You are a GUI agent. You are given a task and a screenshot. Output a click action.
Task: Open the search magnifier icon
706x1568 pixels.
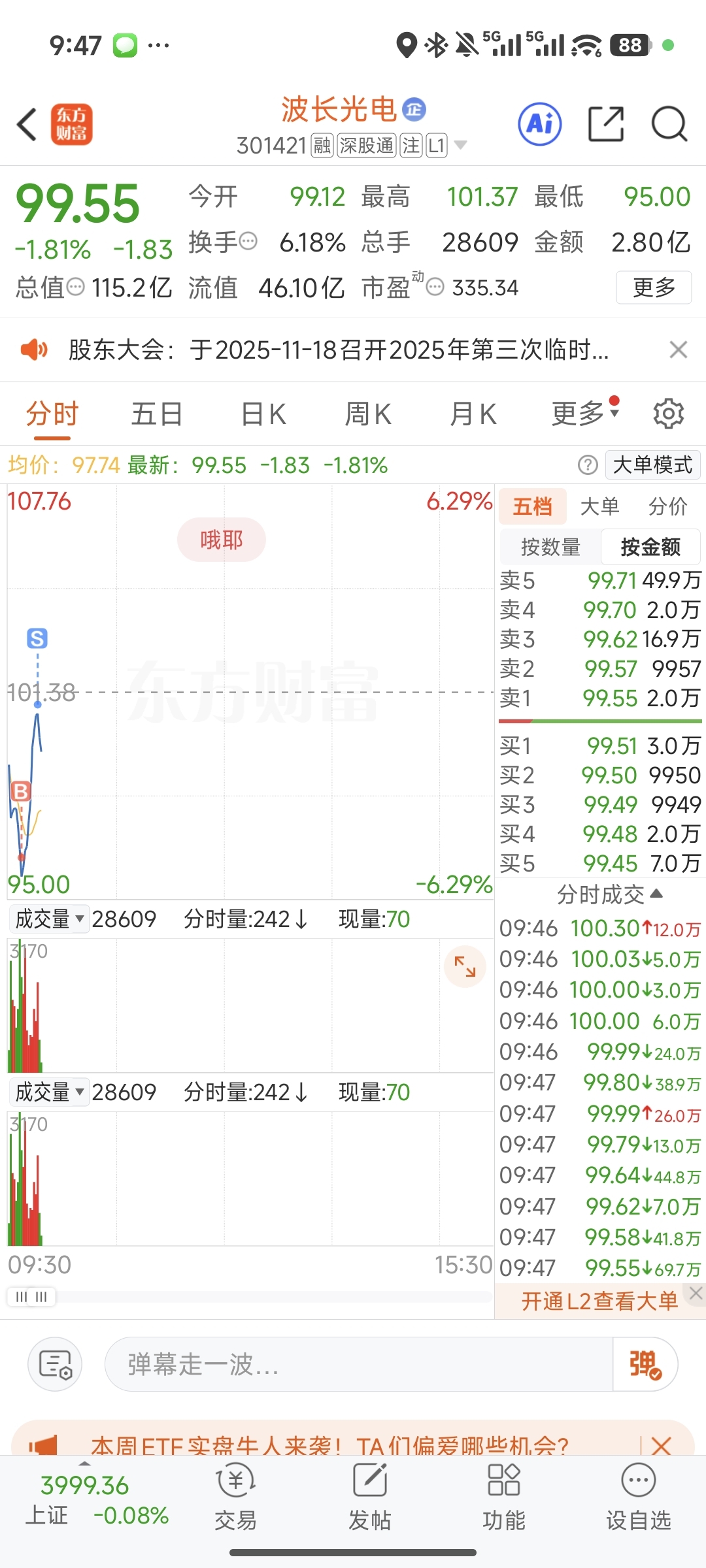pyautogui.click(x=669, y=123)
